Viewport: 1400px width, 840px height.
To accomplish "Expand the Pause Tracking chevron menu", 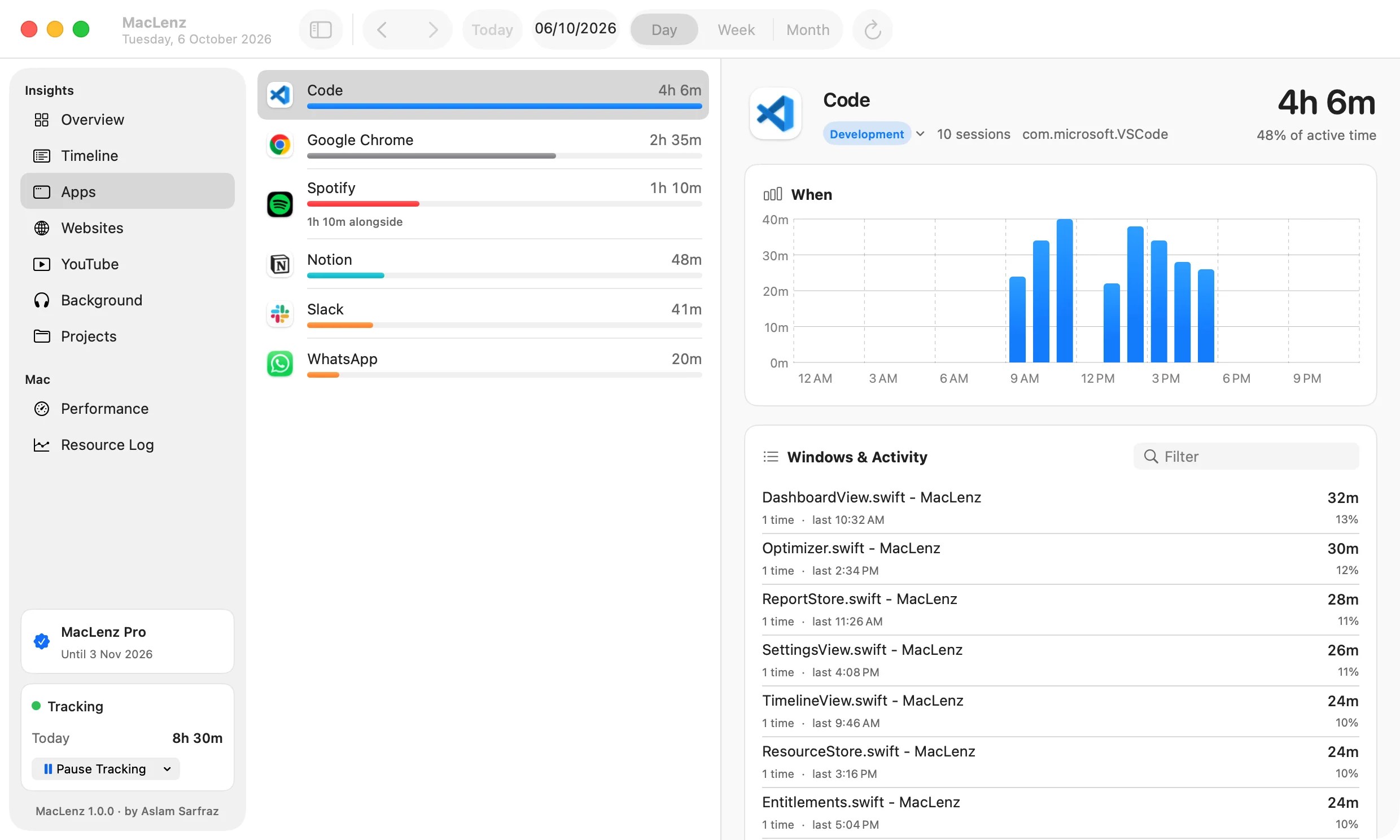I will click(167, 769).
